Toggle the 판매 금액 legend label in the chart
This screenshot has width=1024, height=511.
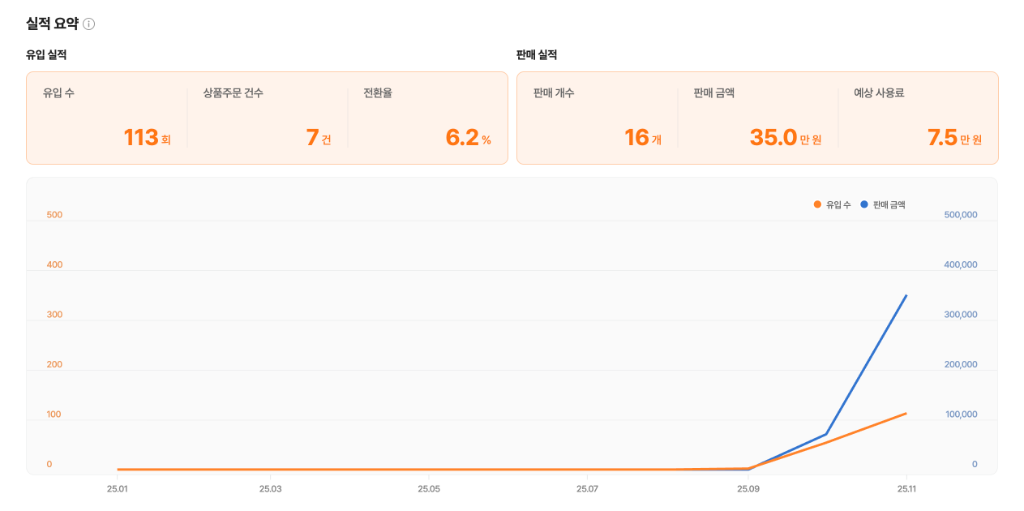point(889,204)
